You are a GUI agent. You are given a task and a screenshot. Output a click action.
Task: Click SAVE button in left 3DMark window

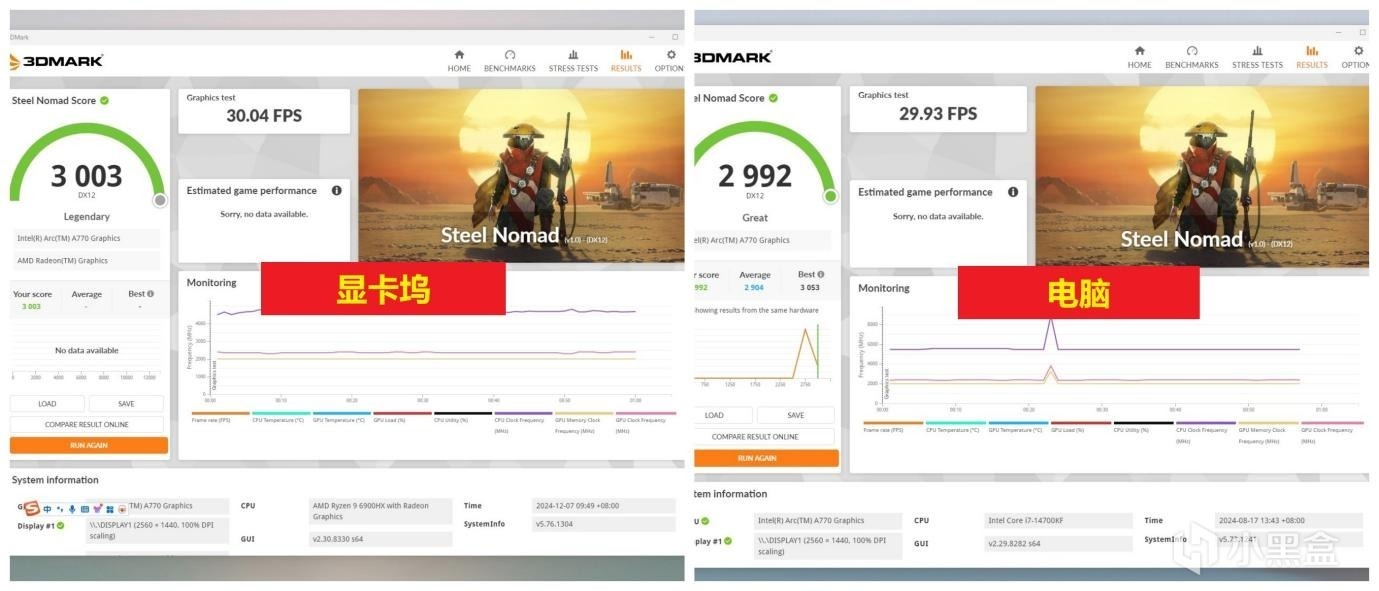click(x=126, y=404)
